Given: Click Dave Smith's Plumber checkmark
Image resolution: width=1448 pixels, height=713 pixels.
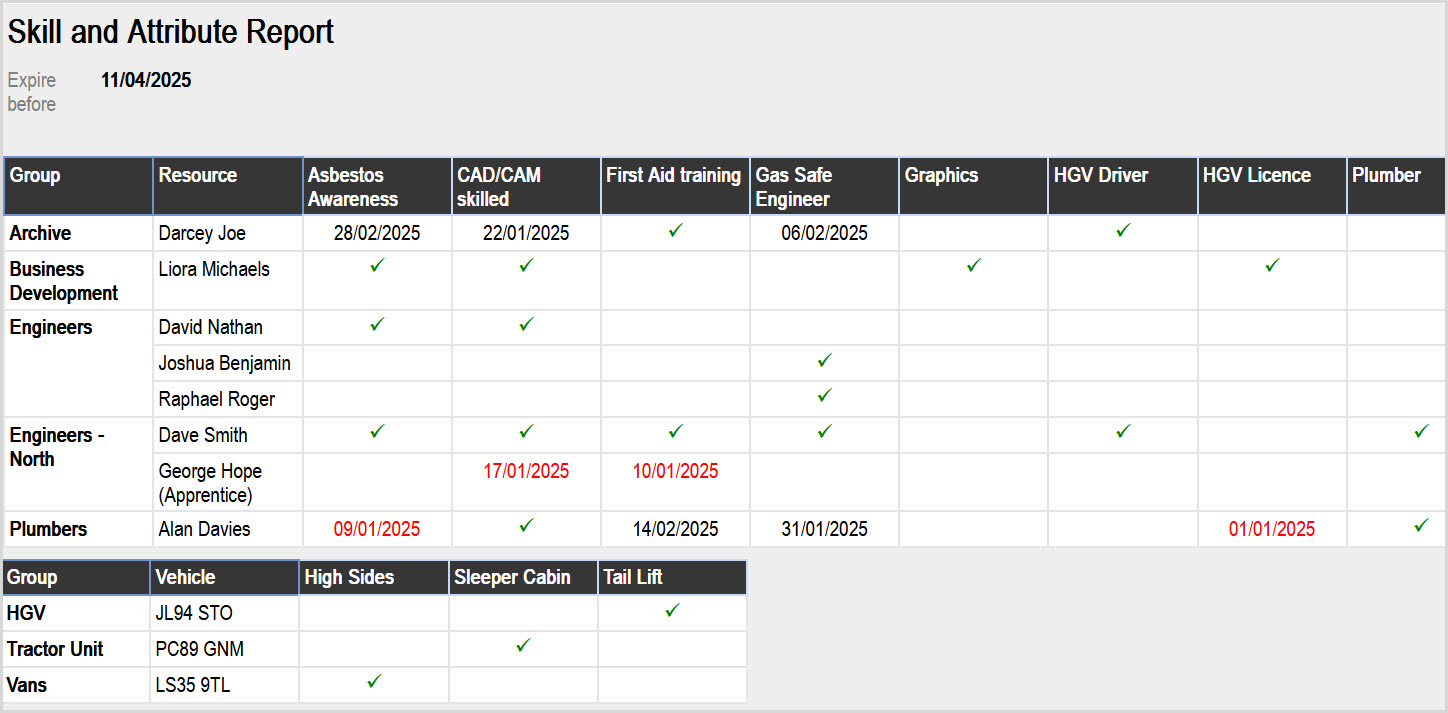Looking at the screenshot, I should click(x=1421, y=432).
